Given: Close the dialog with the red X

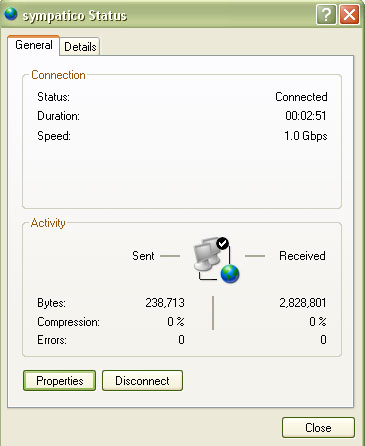Looking at the screenshot, I should point(349,14).
